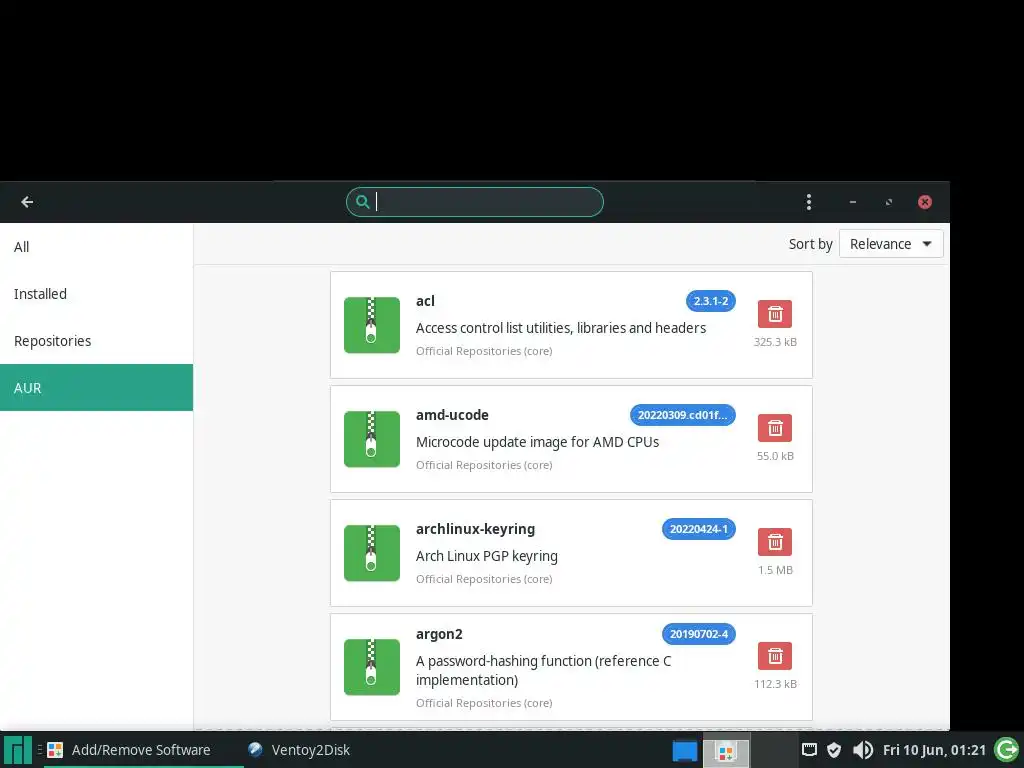The width and height of the screenshot is (1024, 768).
Task: Click the argon2 version badge 20190702-4
Action: point(699,633)
